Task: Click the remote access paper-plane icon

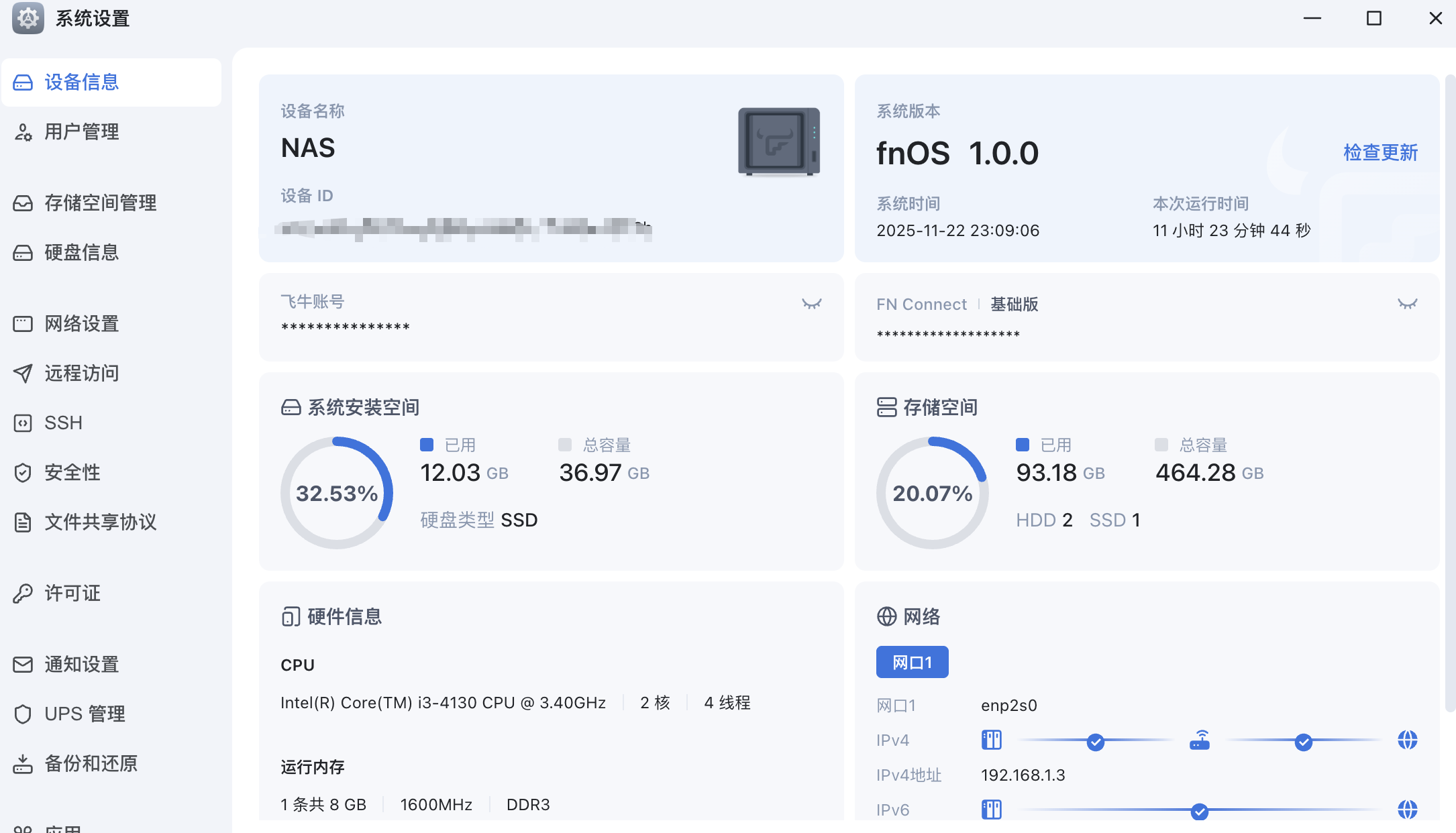Action: coord(23,374)
